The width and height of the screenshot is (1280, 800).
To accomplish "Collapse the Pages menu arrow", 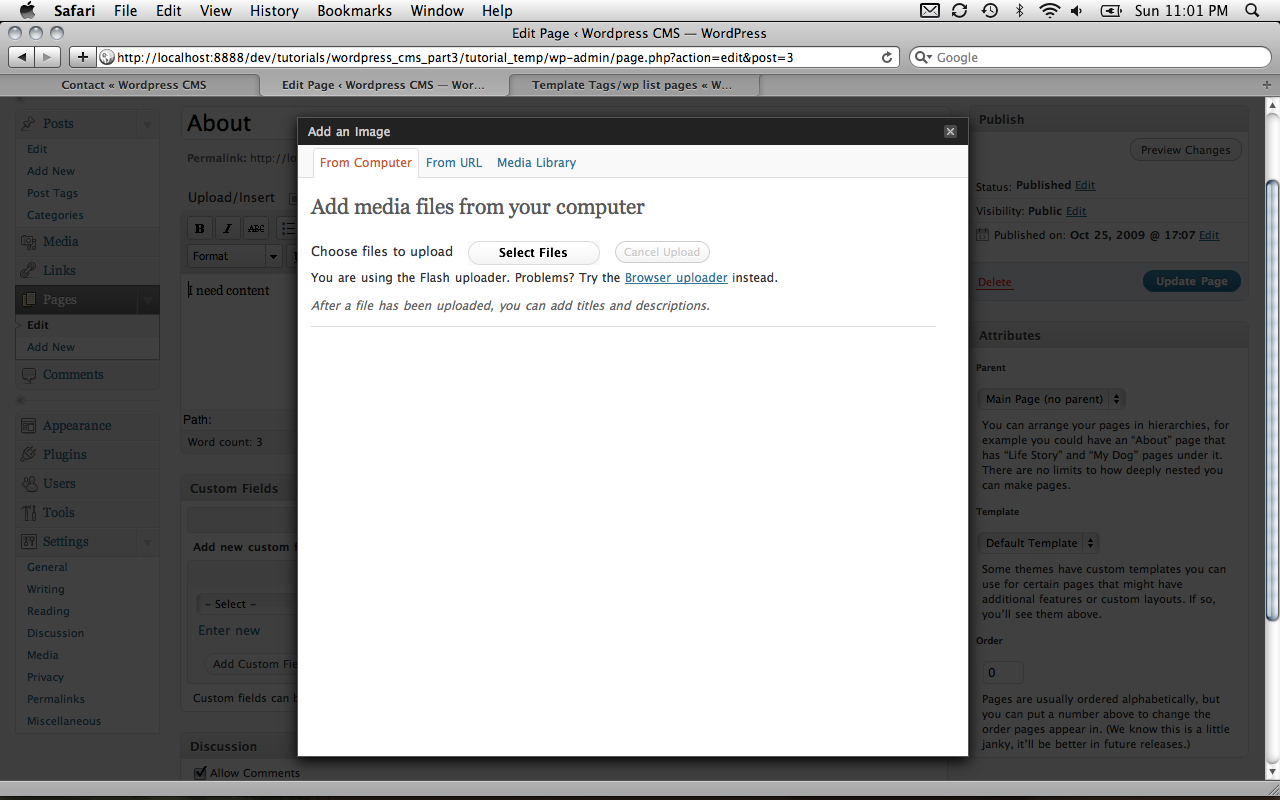I will [x=148, y=300].
